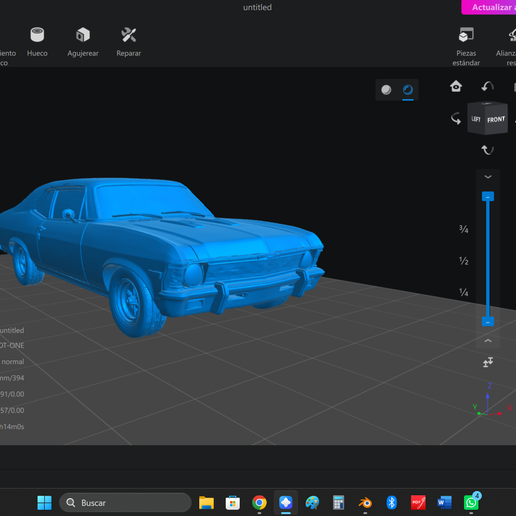Open Bluetooth icon in taskbar
516x516 pixels.
click(x=391, y=503)
